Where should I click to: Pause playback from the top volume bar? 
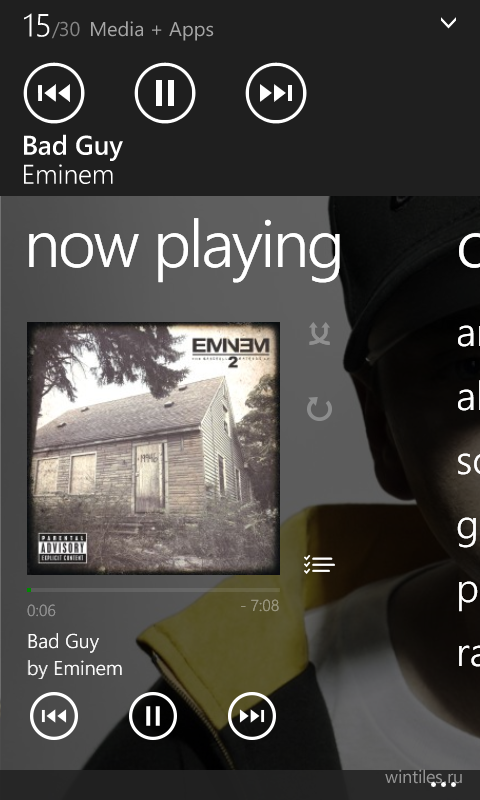point(165,93)
